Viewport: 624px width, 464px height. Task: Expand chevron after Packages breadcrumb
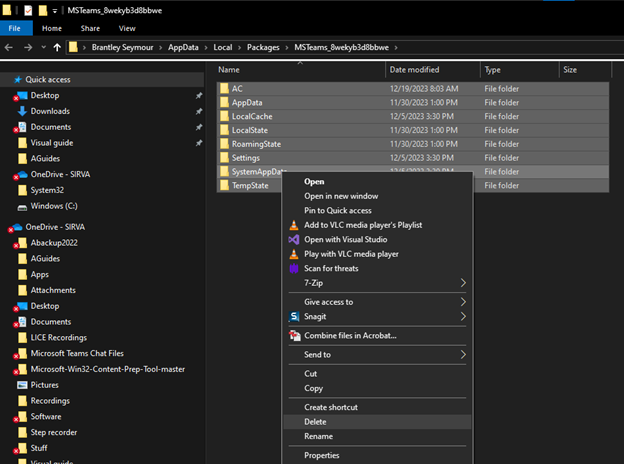tap(287, 48)
